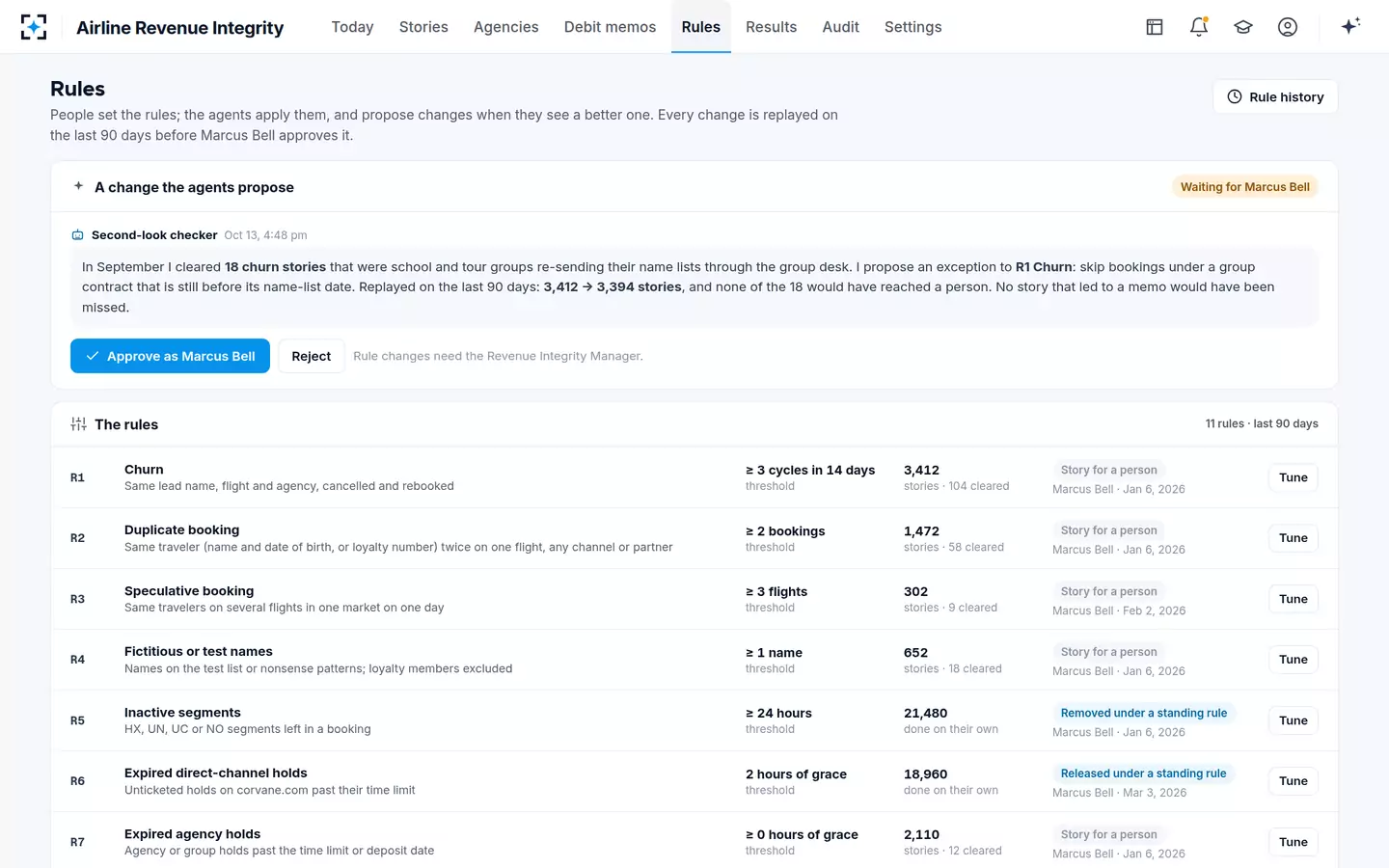Click the '≥ 3 cycles in 14 days' threshold
This screenshot has width=1389, height=868.
pyautogui.click(x=810, y=471)
